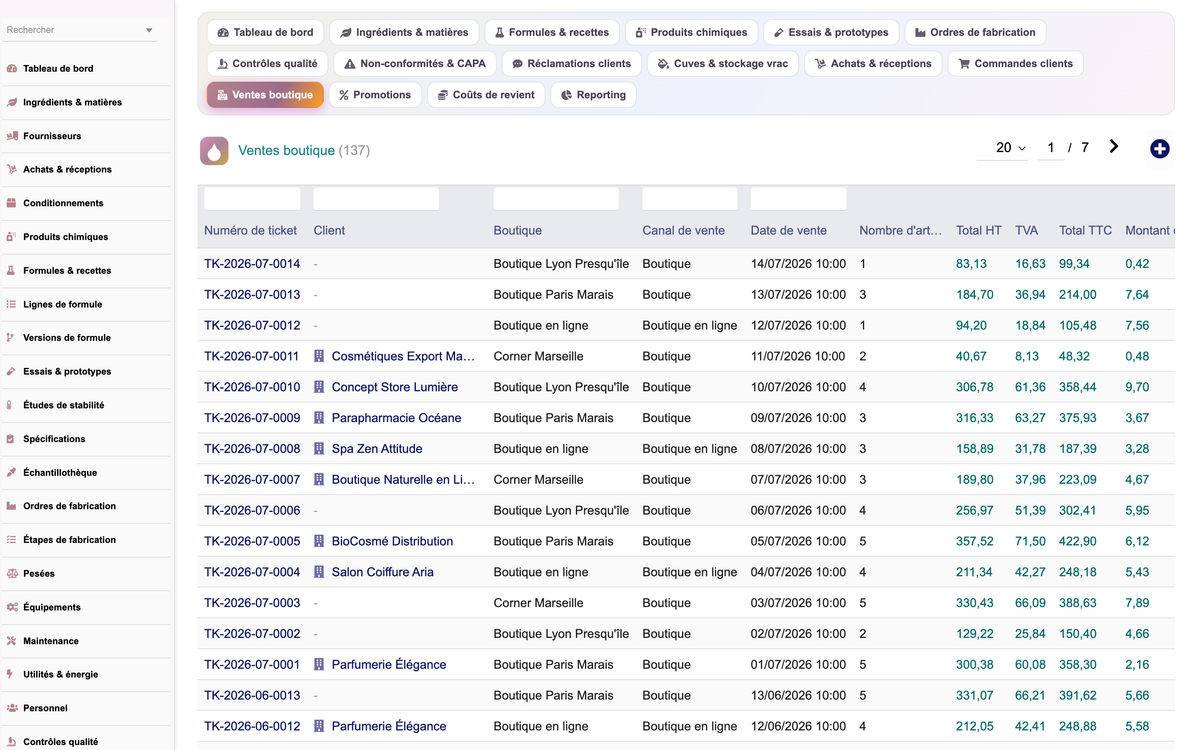Open the Tableau de bord tab
The width and height of the screenshot is (1200, 750).
point(265,32)
